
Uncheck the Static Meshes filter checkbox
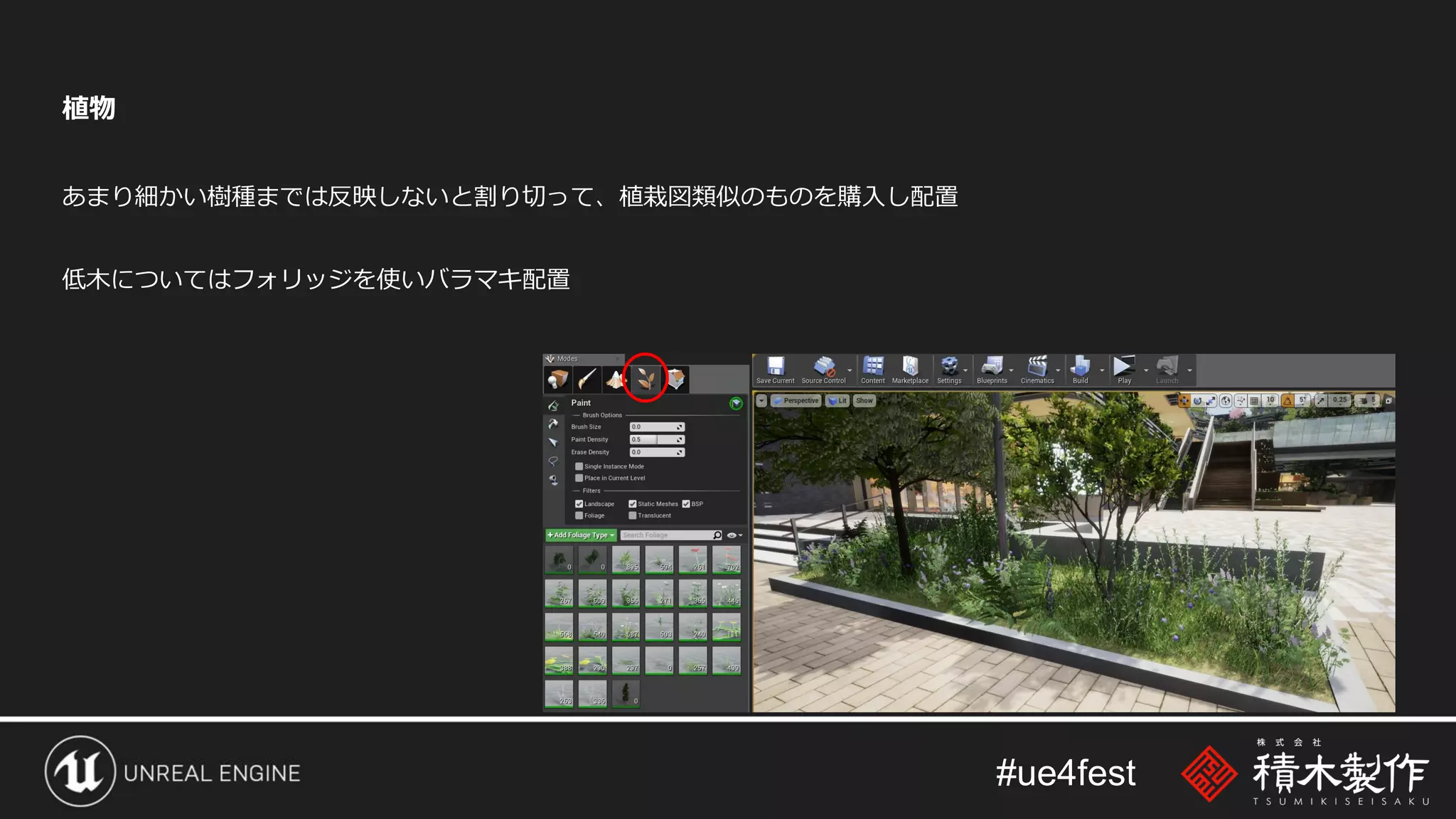(632, 504)
